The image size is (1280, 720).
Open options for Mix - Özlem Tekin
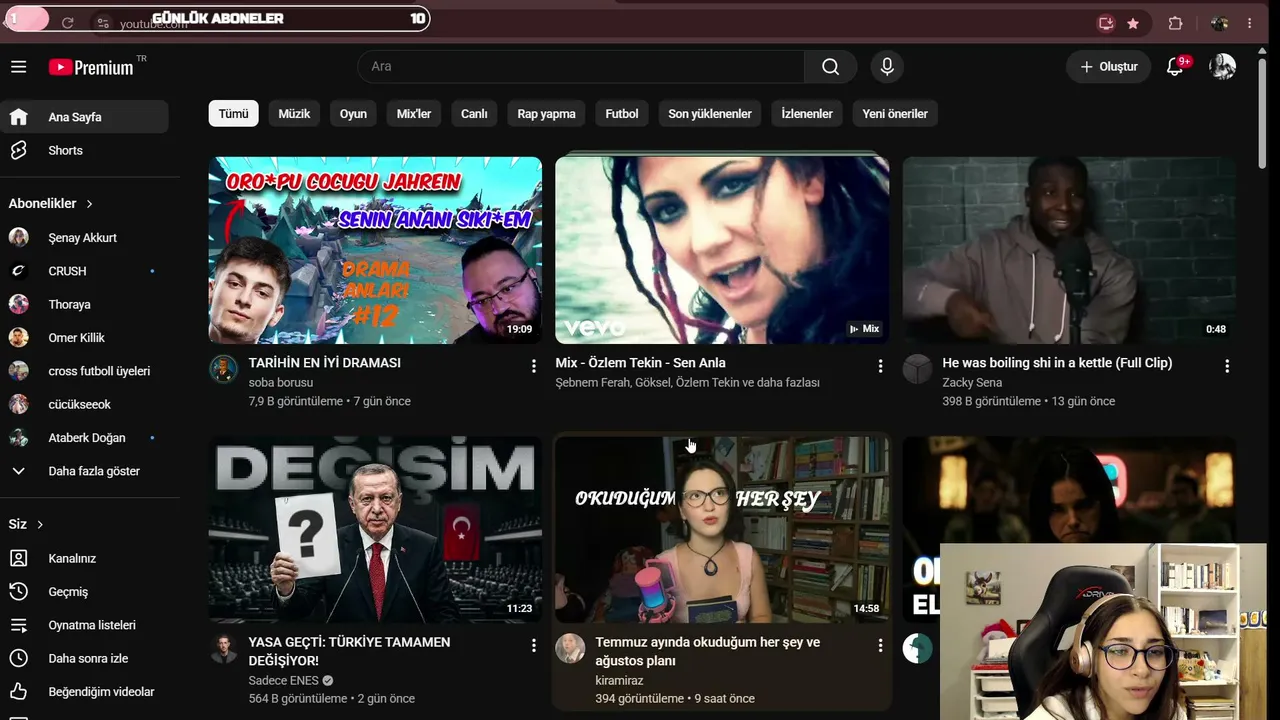pyautogui.click(x=880, y=366)
